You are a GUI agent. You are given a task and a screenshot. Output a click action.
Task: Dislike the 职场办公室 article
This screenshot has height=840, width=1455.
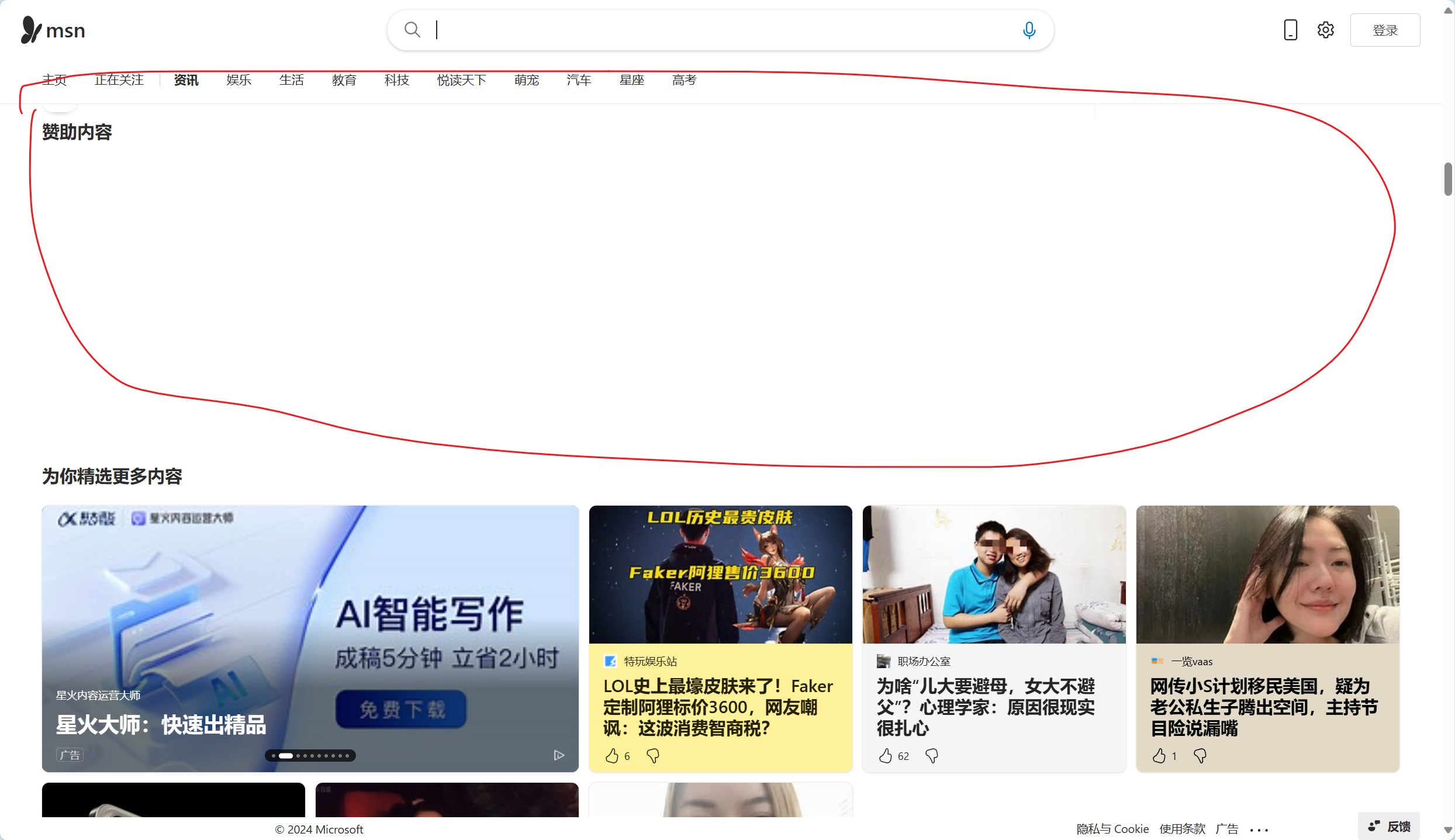[932, 756]
